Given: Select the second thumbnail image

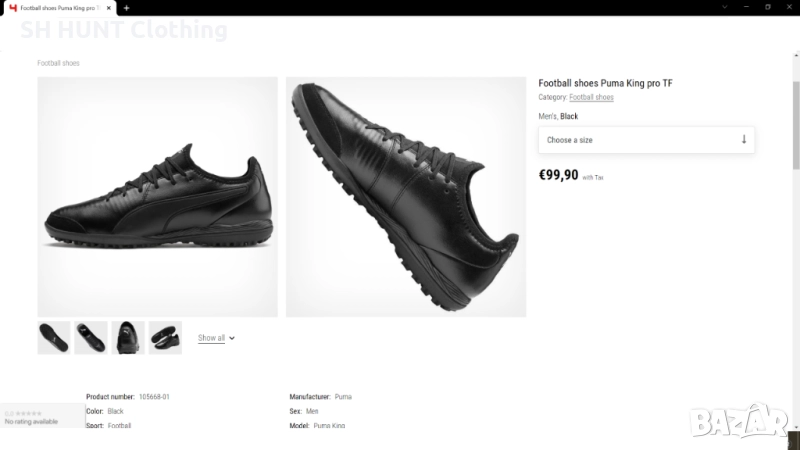Looking at the screenshot, I should pos(91,338).
